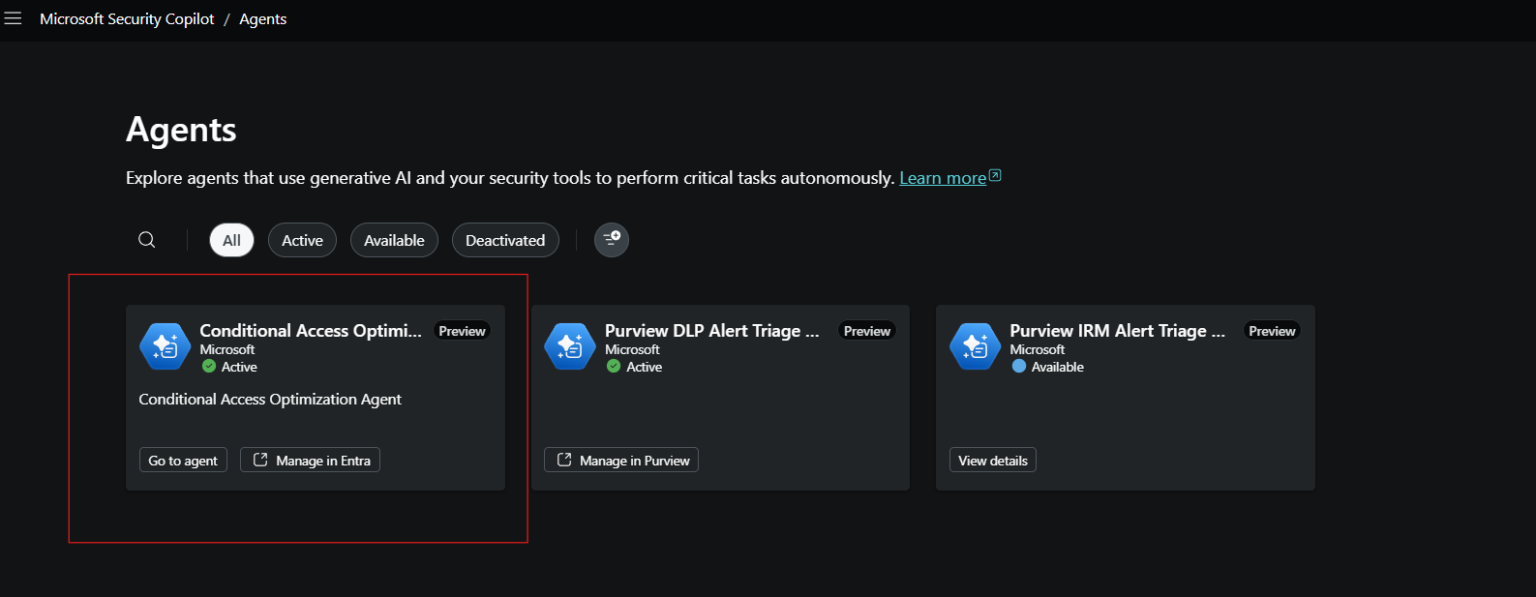Click the Purview IRM Alert Triage agent icon
The height and width of the screenshot is (597, 1536).
click(x=975, y=345)
